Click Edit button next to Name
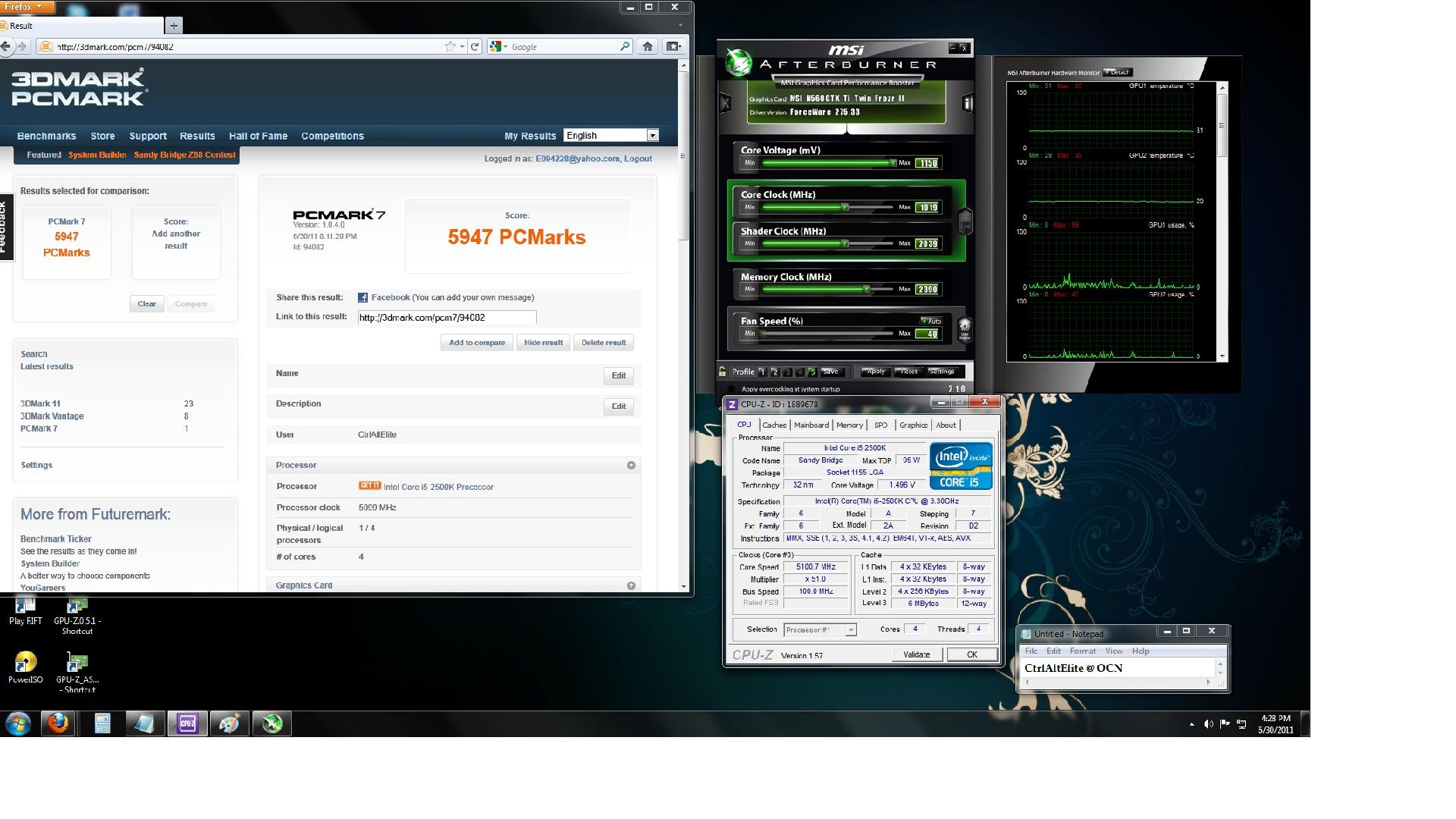Image resolution: width=1456 pixels, height=819 pixels. (x=619, y=375)
